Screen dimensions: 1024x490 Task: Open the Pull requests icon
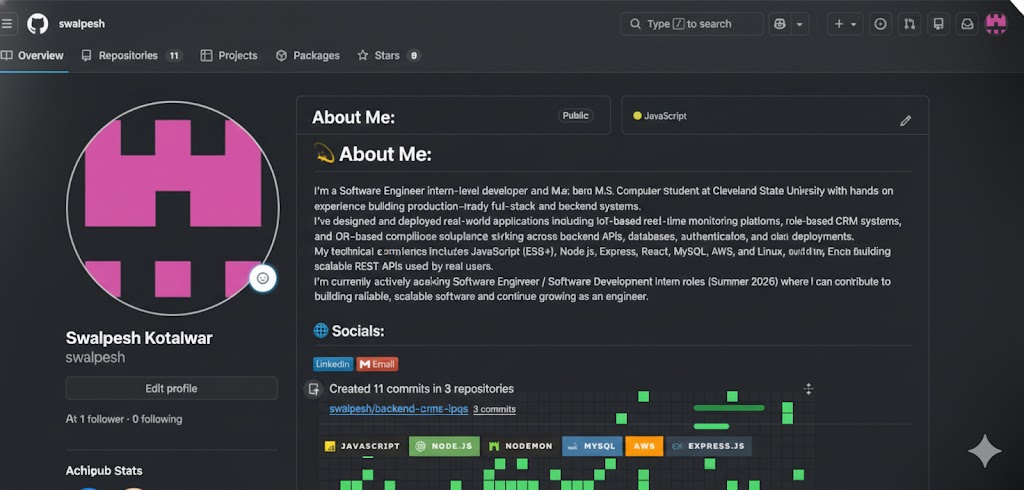[x=910, y=24]
